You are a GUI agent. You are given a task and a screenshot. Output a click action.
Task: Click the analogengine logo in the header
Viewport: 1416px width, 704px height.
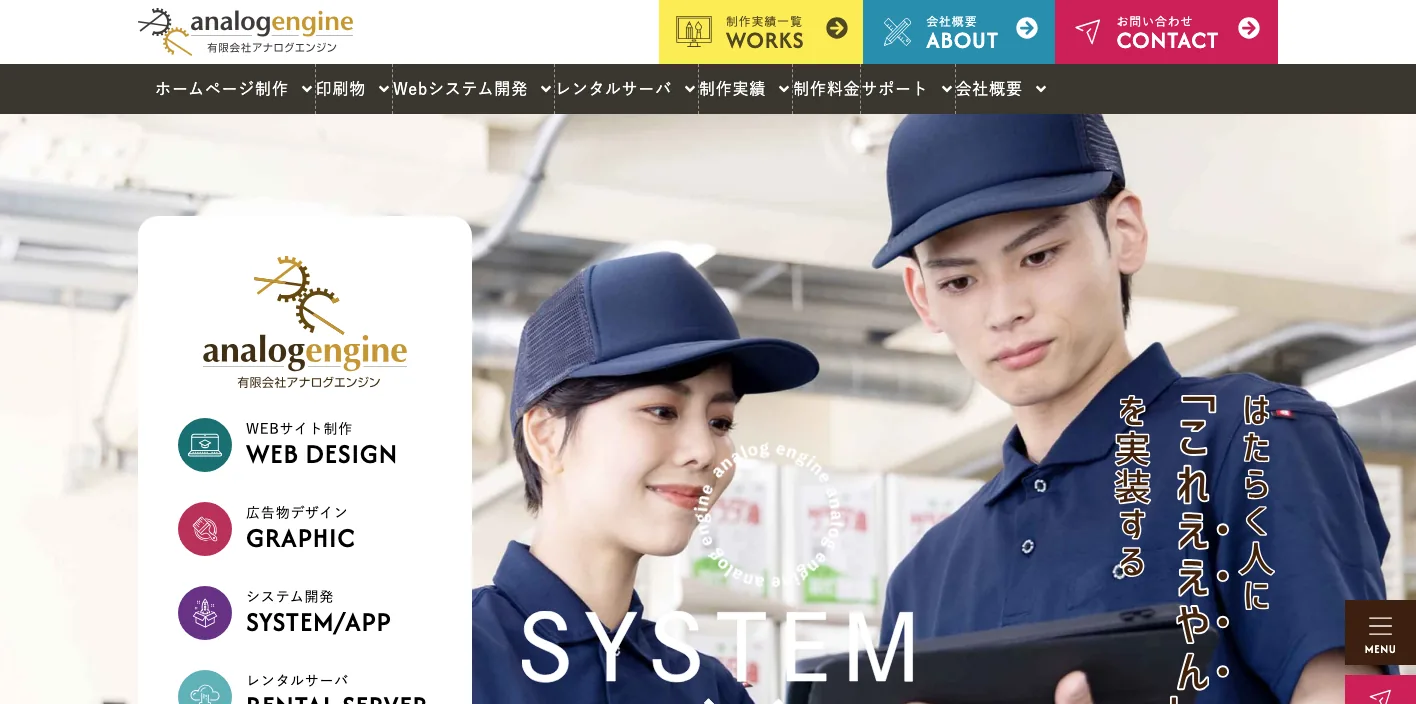[x=246, y=31]
